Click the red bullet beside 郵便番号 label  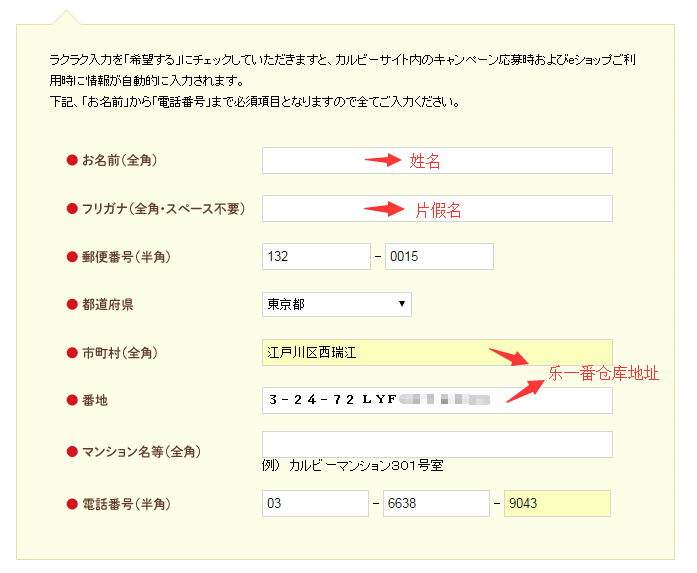tap(72, 257)
